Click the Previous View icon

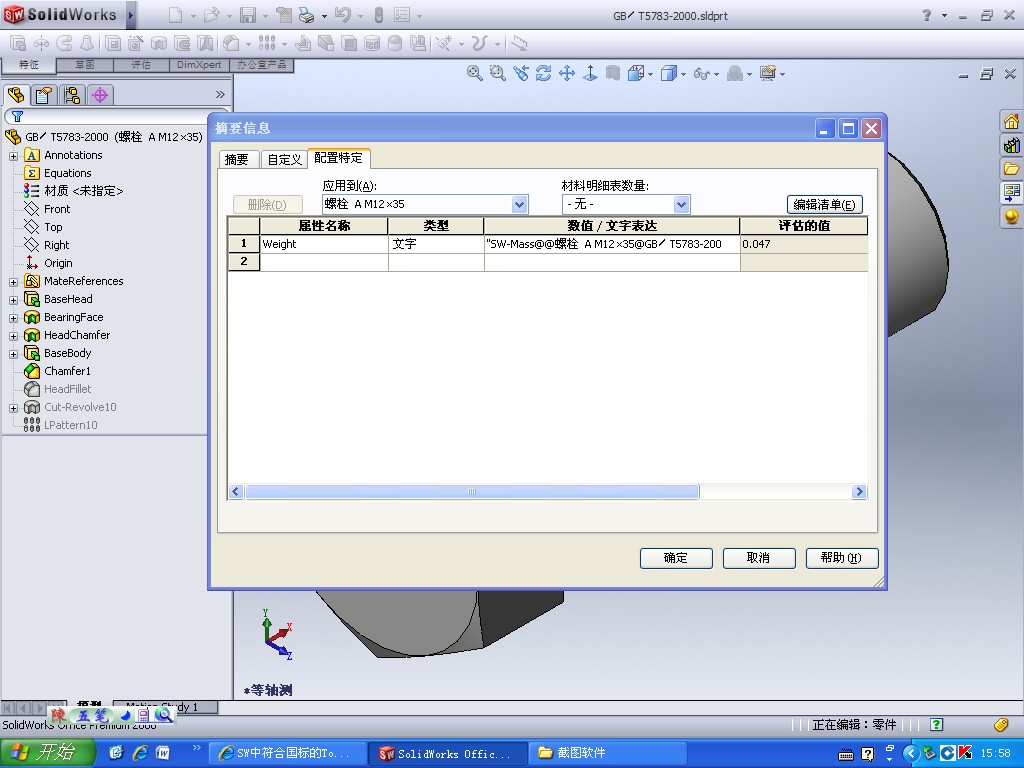point(520,73)
